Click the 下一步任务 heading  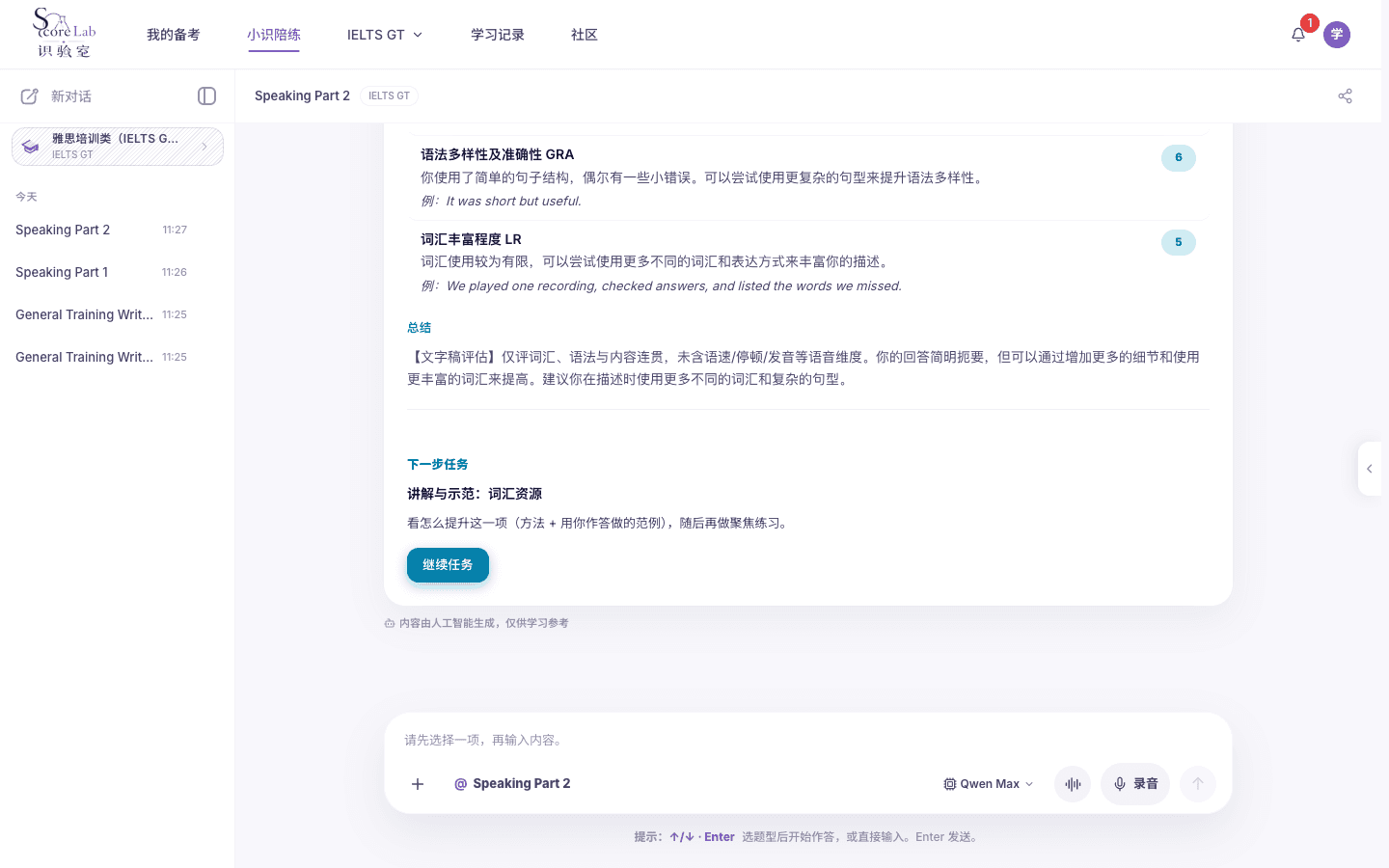(x=438, y=465)
